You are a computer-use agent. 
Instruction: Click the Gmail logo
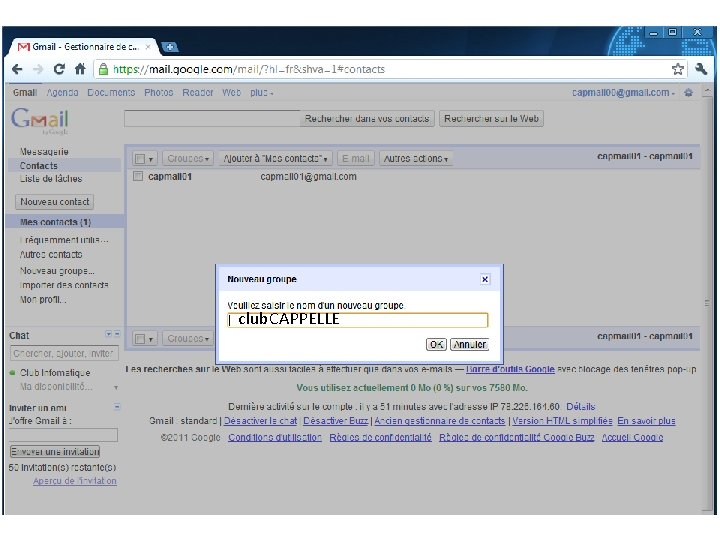pyautogui.click(x=40, y=120)
